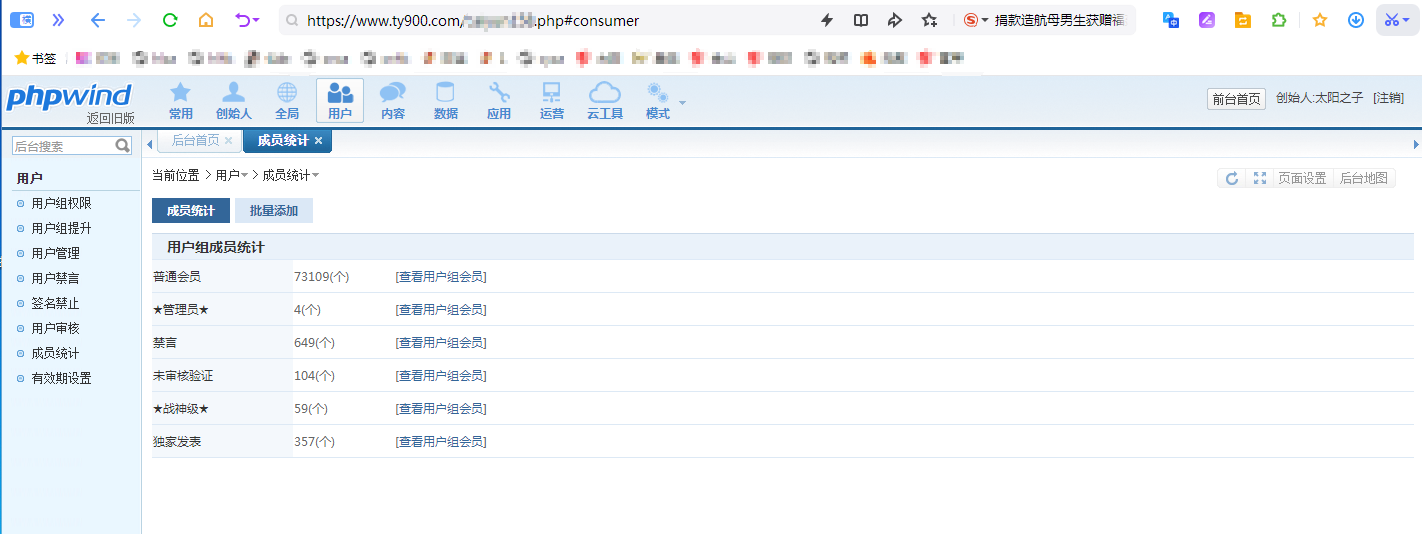Expand the 用户 breadcrumb dropdown
This screenshot has width=1422, height=534.
point(244,176)
